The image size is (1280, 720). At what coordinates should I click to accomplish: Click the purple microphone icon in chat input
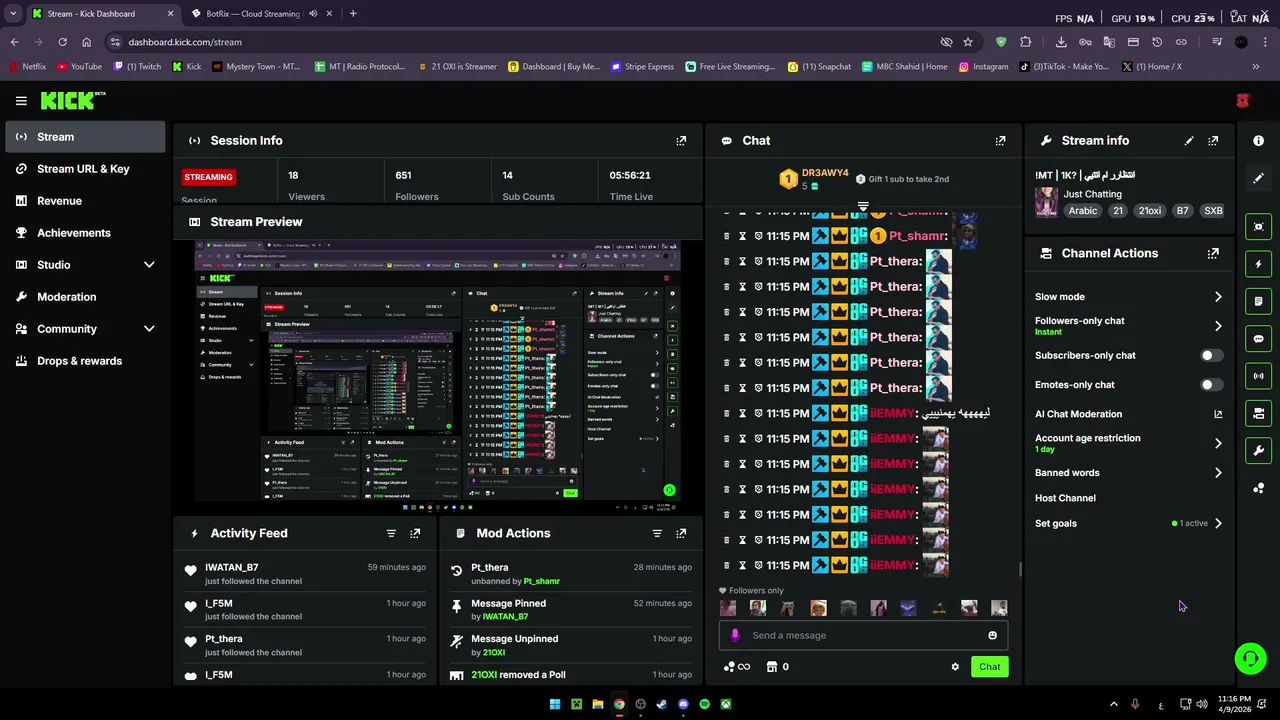735,635
